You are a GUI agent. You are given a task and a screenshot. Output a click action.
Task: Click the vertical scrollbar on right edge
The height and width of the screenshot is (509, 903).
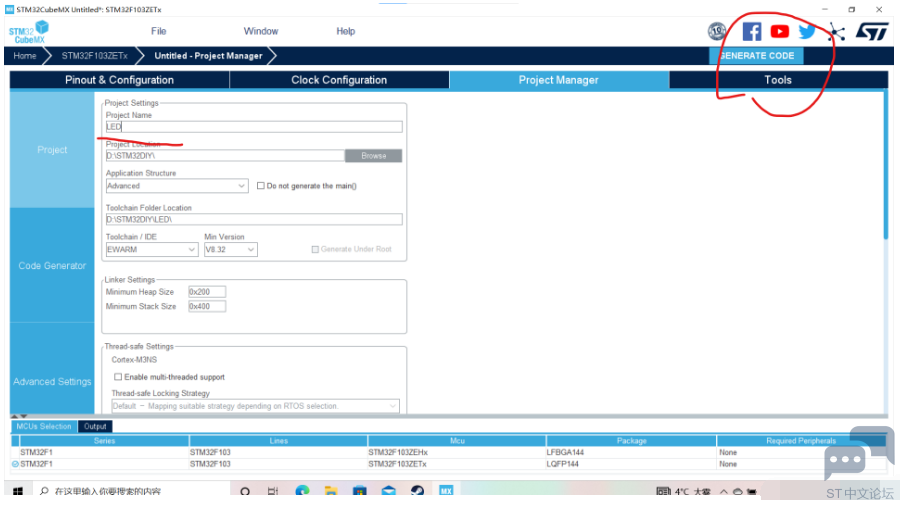point(886,166)
